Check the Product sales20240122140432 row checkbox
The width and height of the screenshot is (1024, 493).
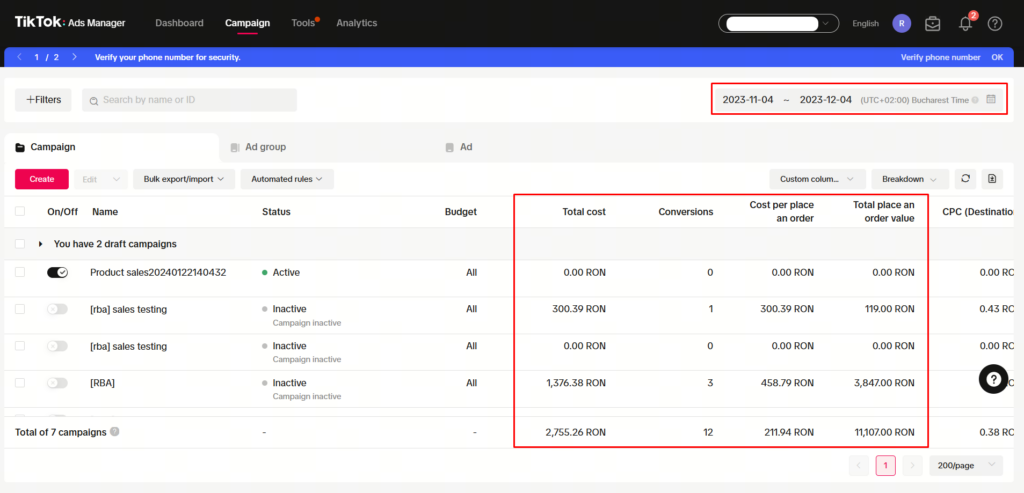coord(20,272)
